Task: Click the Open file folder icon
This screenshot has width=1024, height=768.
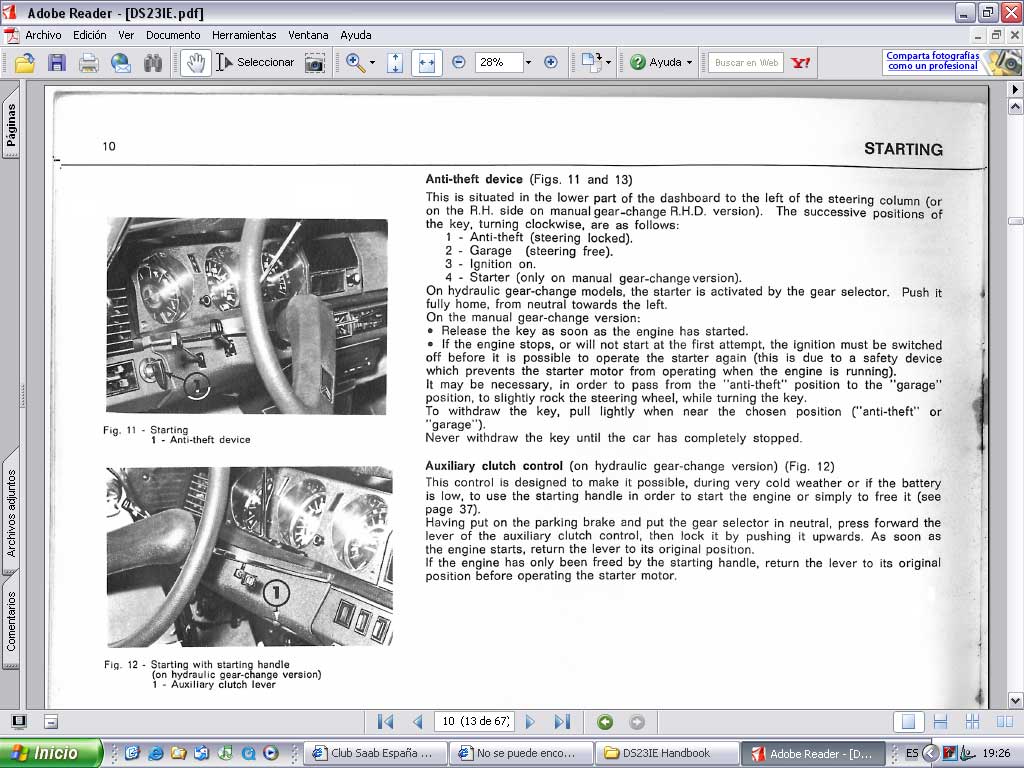Action: coord(24,63)
